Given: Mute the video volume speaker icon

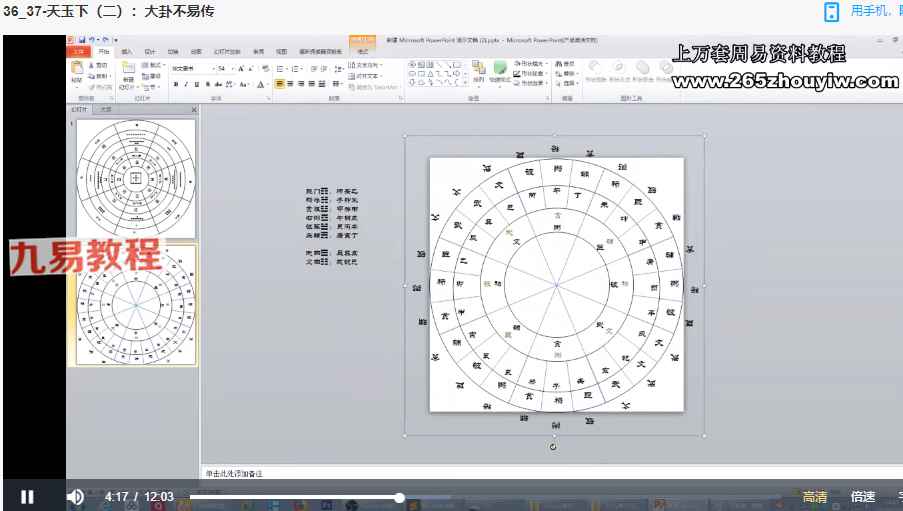Looking at the screenshot, I should coord(75,496).
